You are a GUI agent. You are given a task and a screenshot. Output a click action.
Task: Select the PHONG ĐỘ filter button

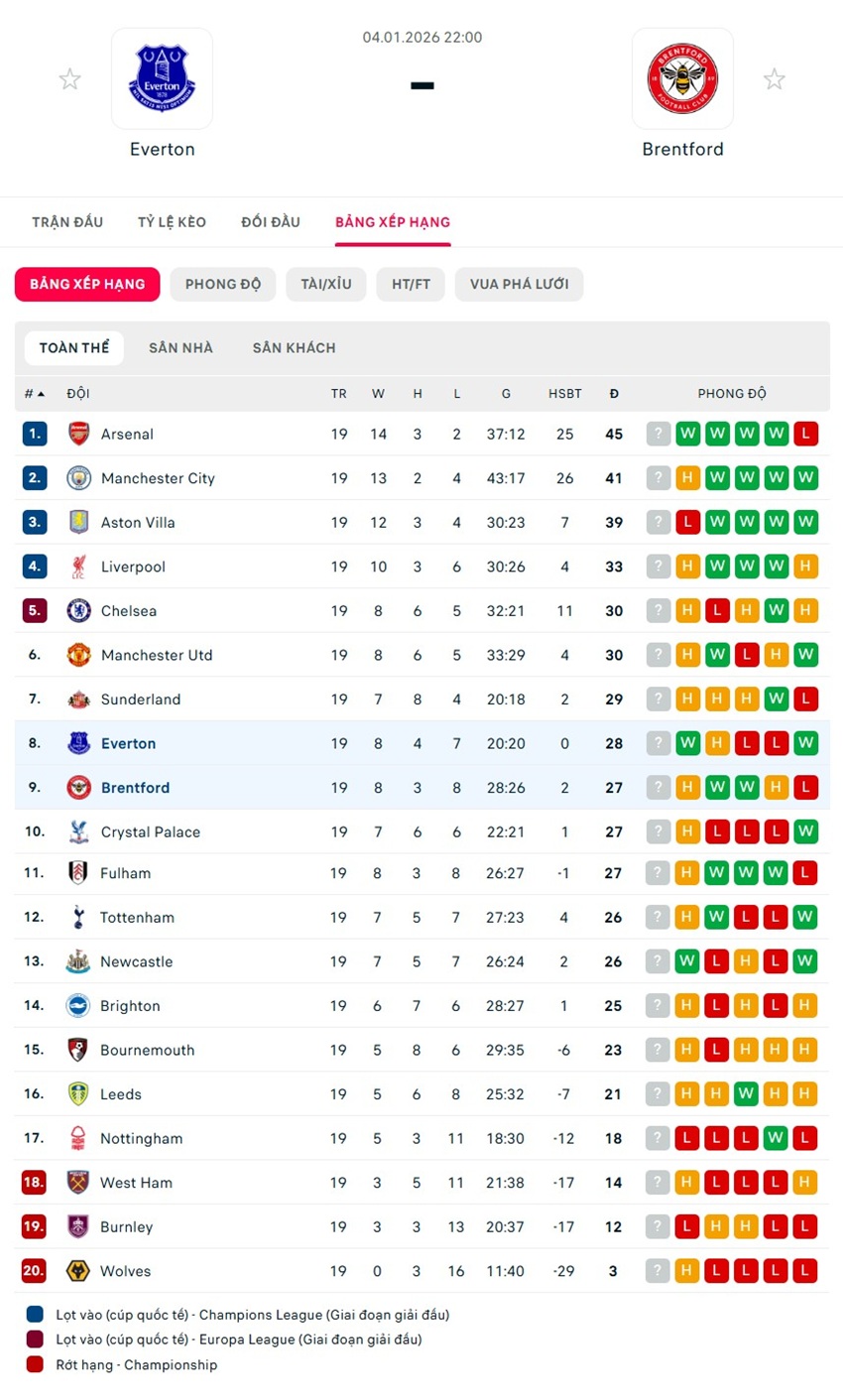(x=223, y=285)
